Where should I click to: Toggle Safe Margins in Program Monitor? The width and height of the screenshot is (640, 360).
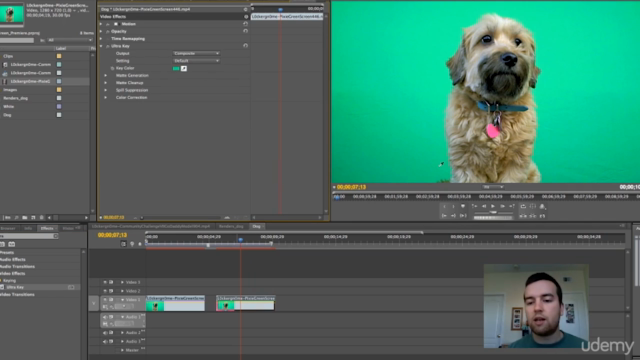tap(533, 207)
